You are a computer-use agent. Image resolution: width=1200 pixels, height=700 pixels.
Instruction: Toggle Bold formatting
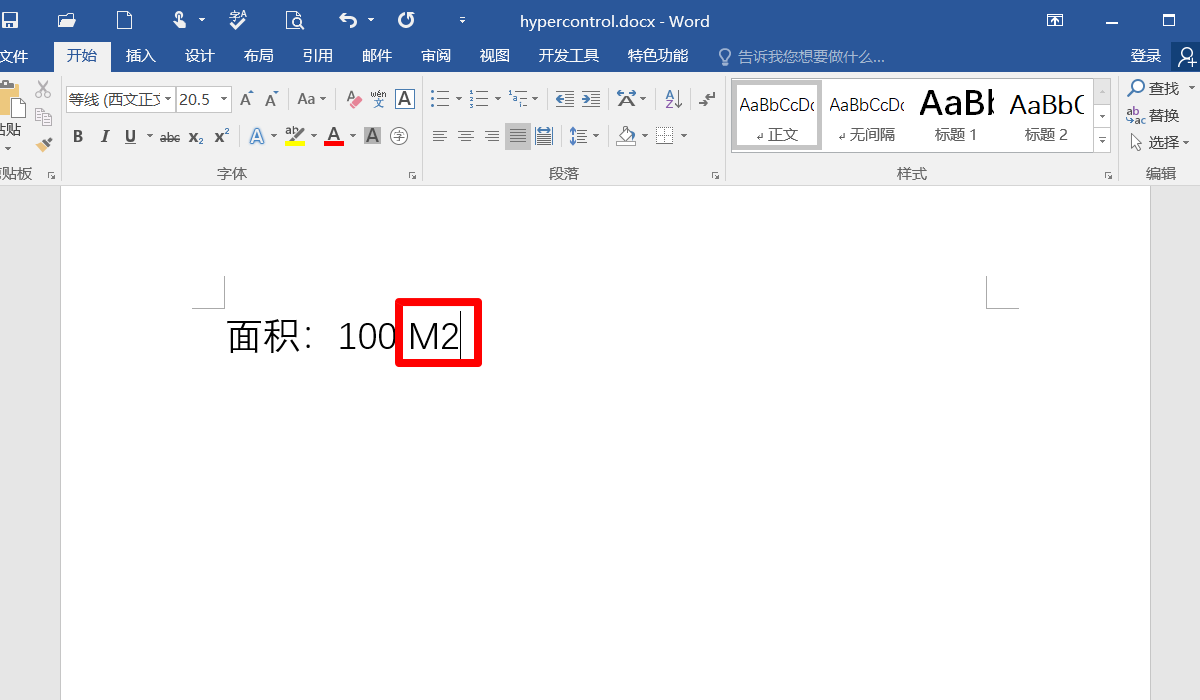pos(78,136)
